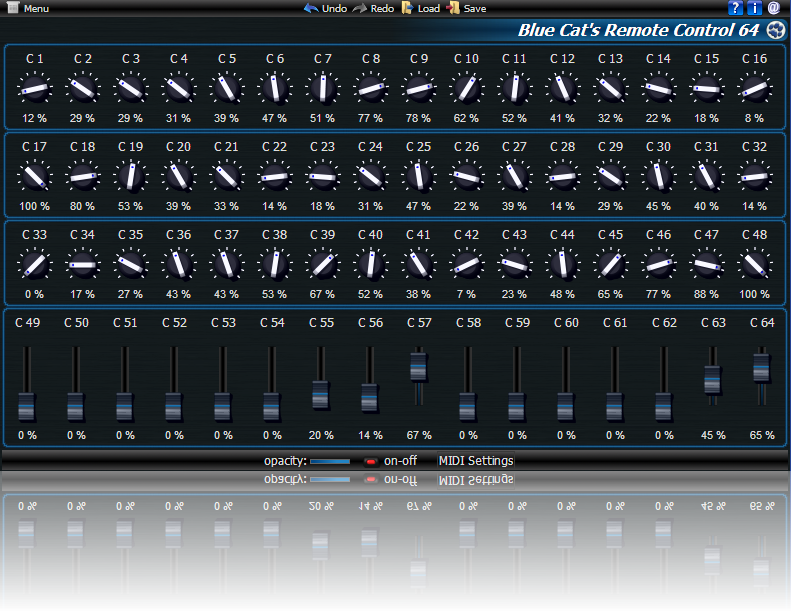
Task: Click the Save preset icon
Action: click(453, 8)
